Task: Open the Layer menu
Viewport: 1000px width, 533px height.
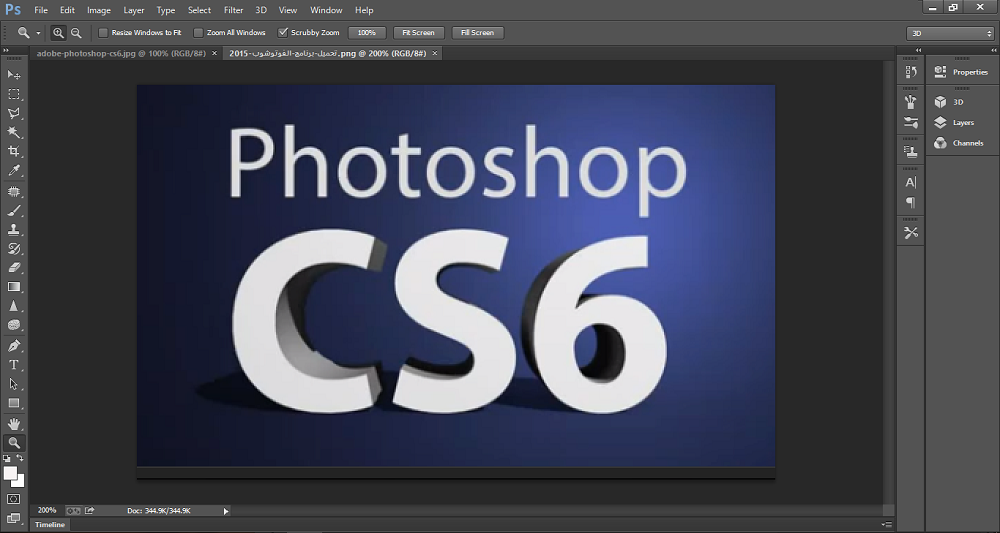Action: pyautogui.click(x=134, y=10)
